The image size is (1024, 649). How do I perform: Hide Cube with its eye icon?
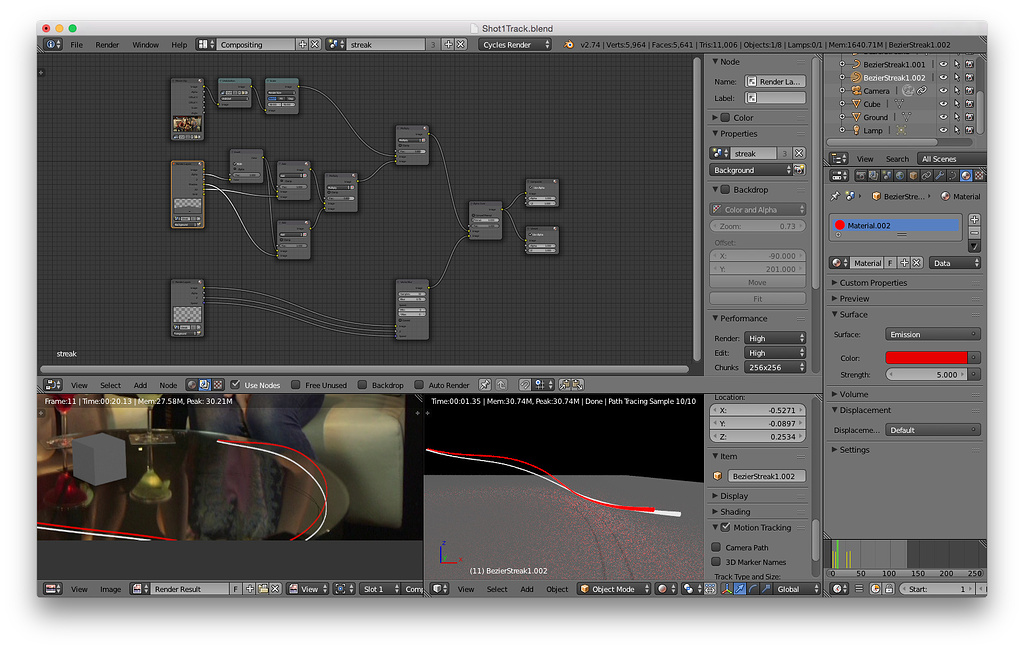(x=943, y=104)
